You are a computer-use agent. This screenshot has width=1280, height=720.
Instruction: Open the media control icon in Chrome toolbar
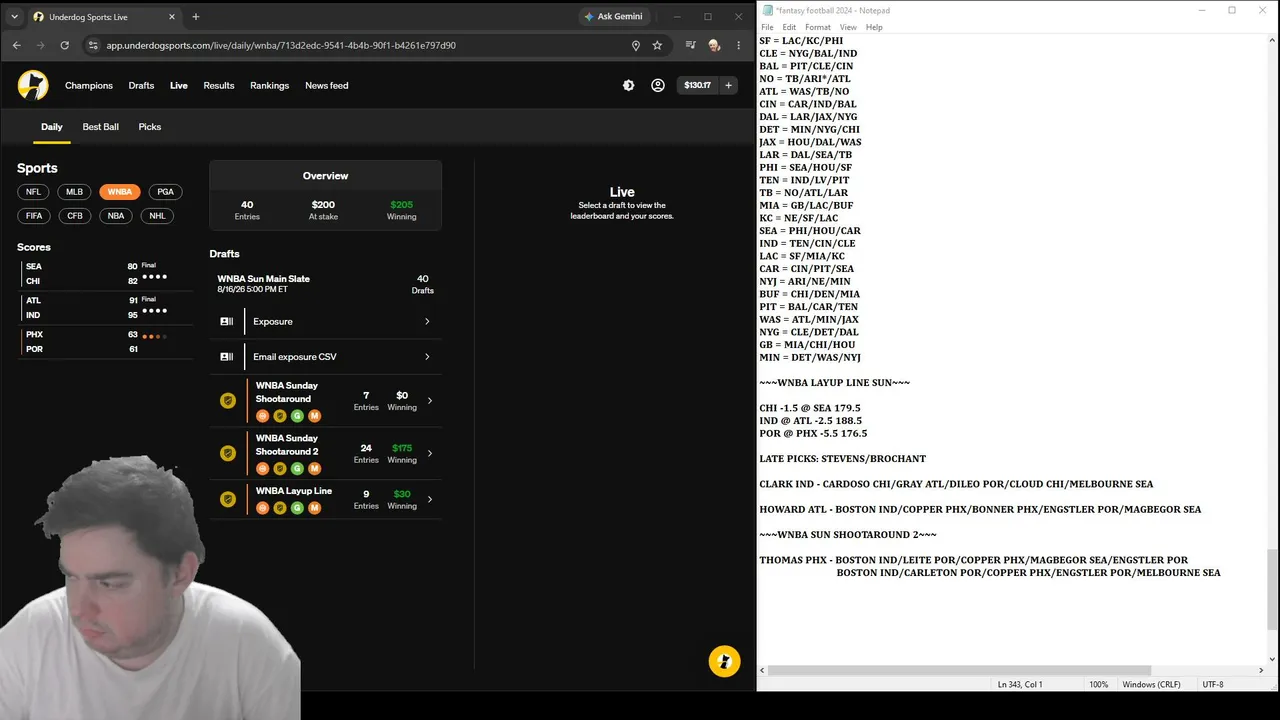point(690,45)
